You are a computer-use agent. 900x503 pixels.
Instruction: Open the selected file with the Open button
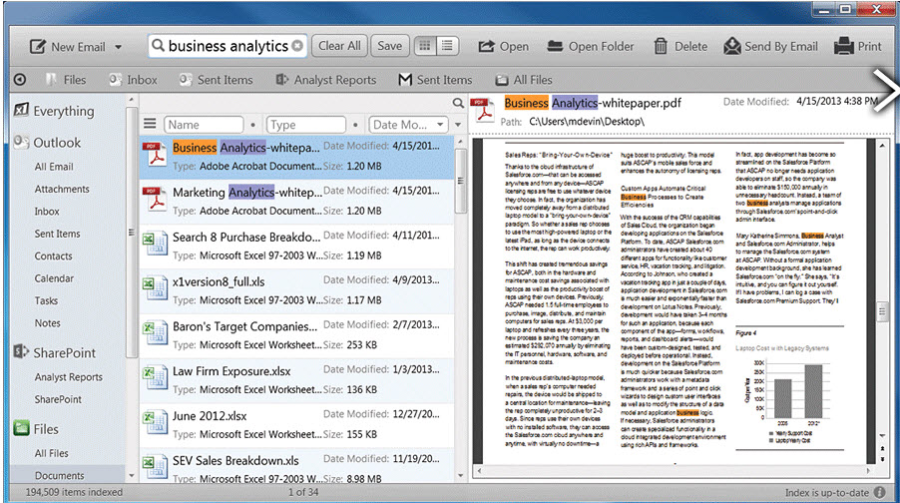click(503, 47)
